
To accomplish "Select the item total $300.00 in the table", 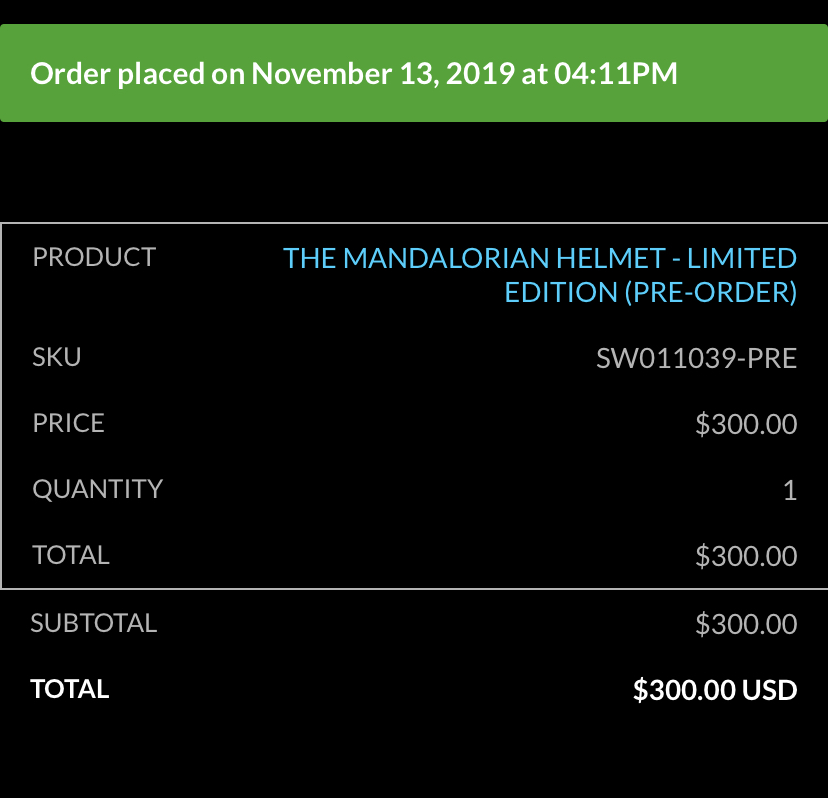I will click(746, 556).
